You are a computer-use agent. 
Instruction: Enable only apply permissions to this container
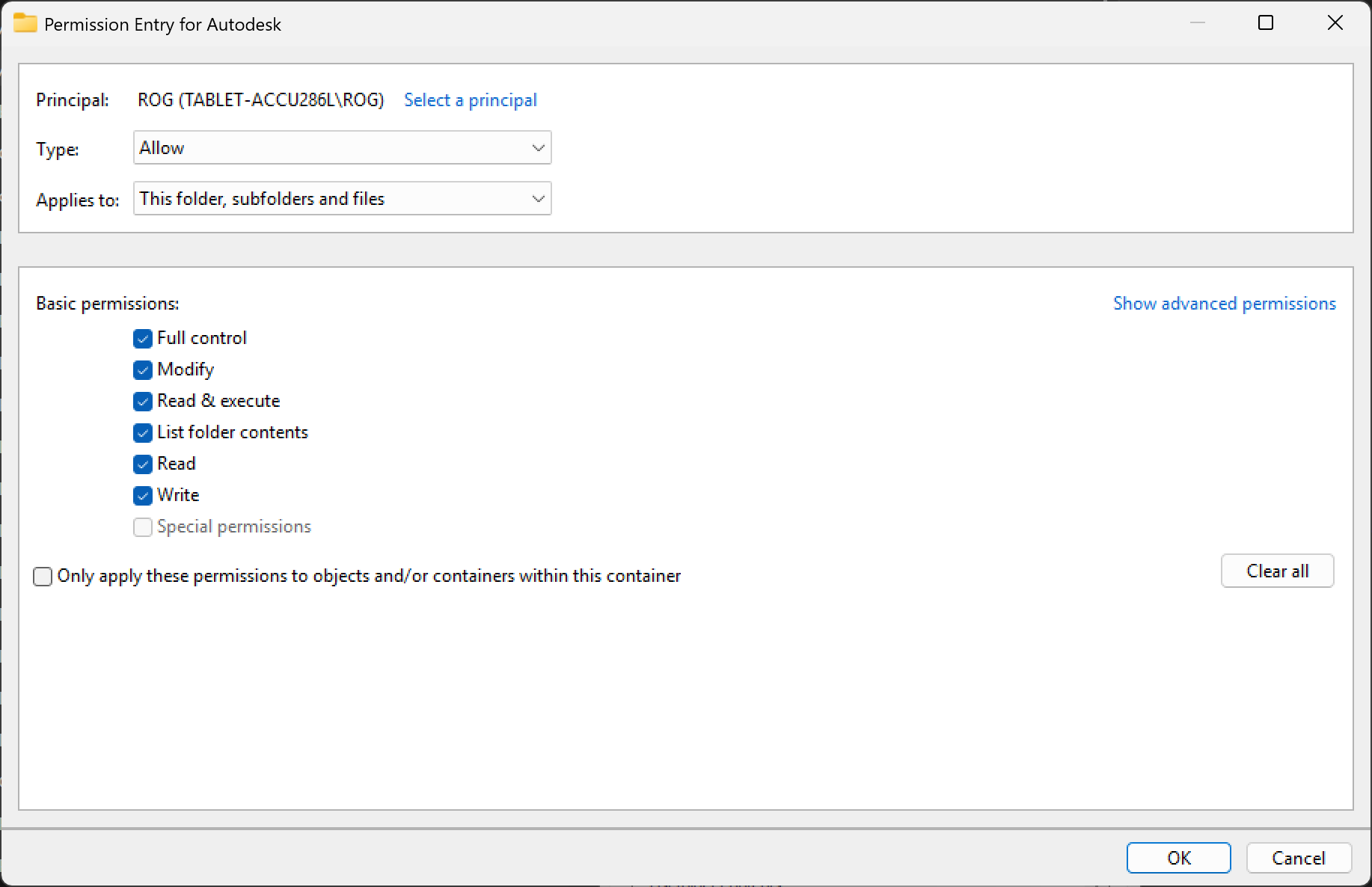pos(43,576)
